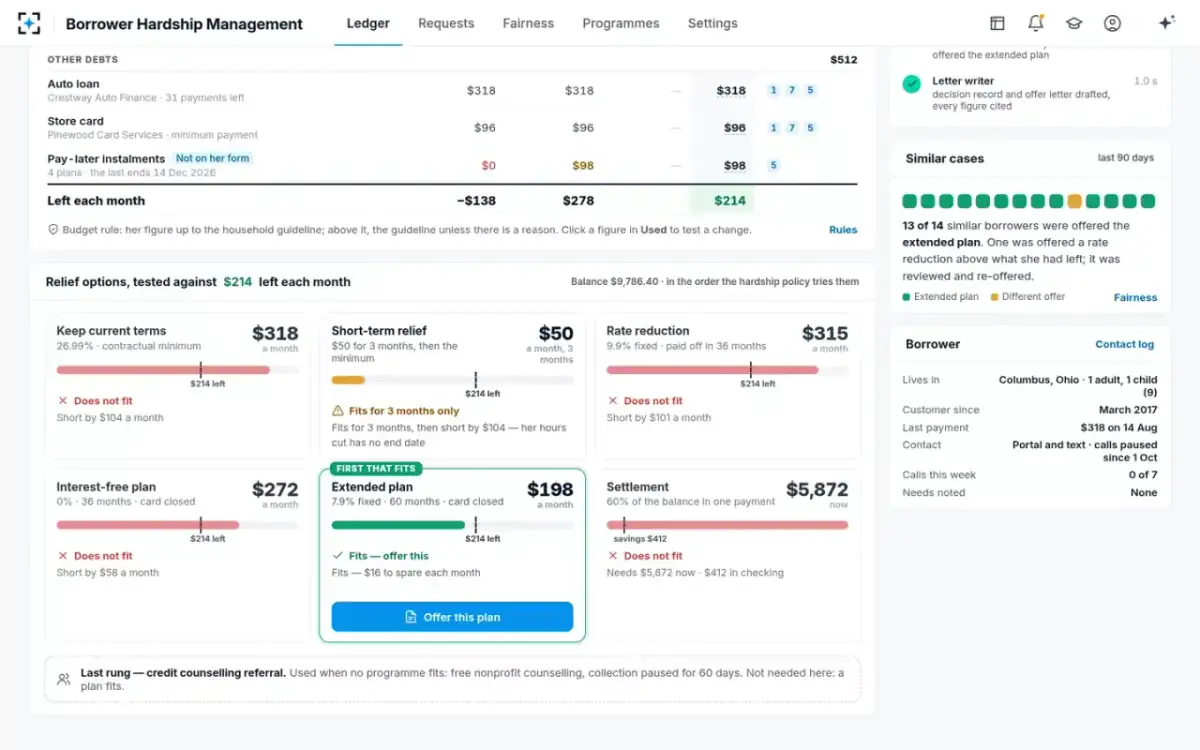Switch to the Requests tab
The image size is (1200, 750).
pos(446,23)
